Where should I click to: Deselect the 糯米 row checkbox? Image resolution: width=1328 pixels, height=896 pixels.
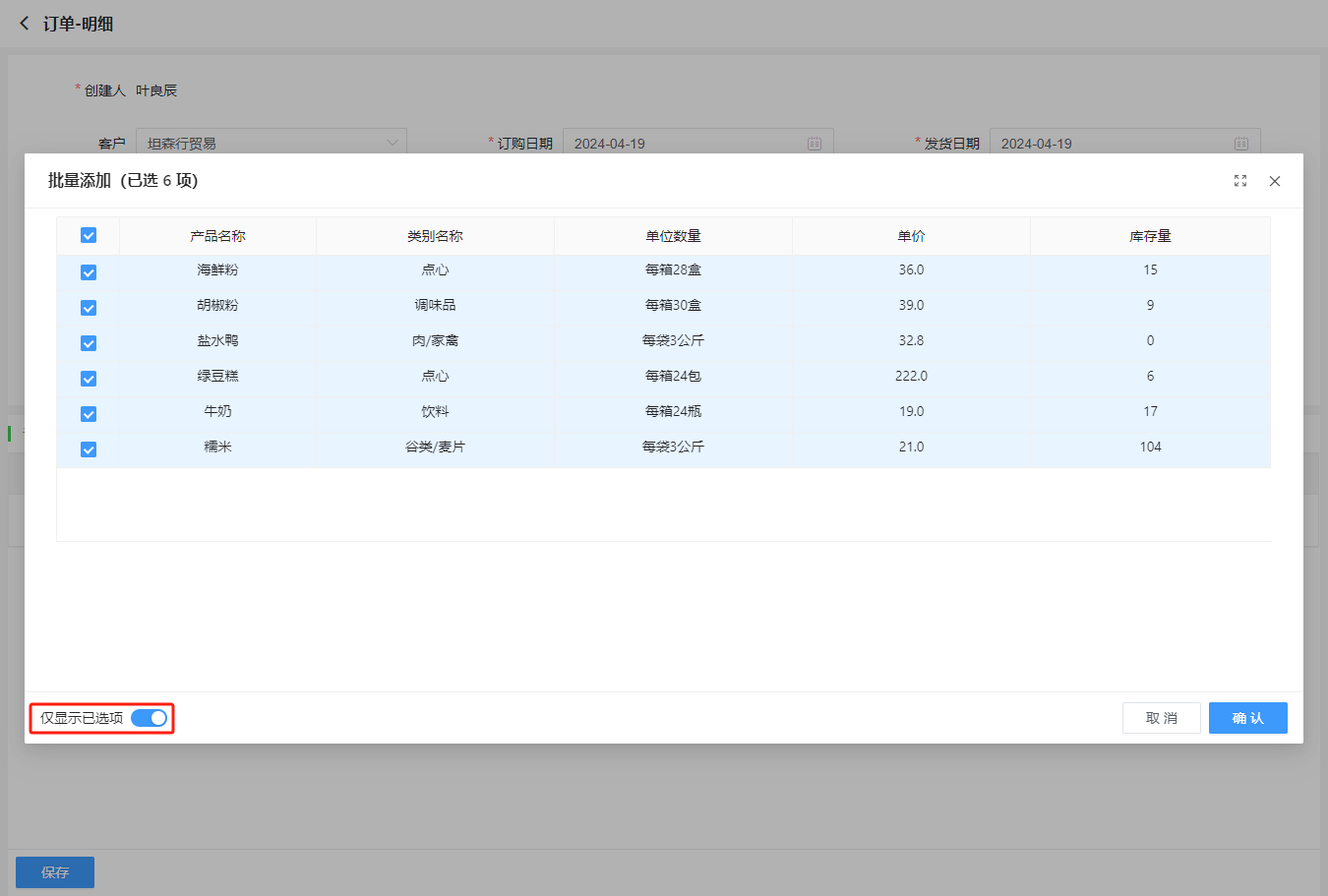89,449
